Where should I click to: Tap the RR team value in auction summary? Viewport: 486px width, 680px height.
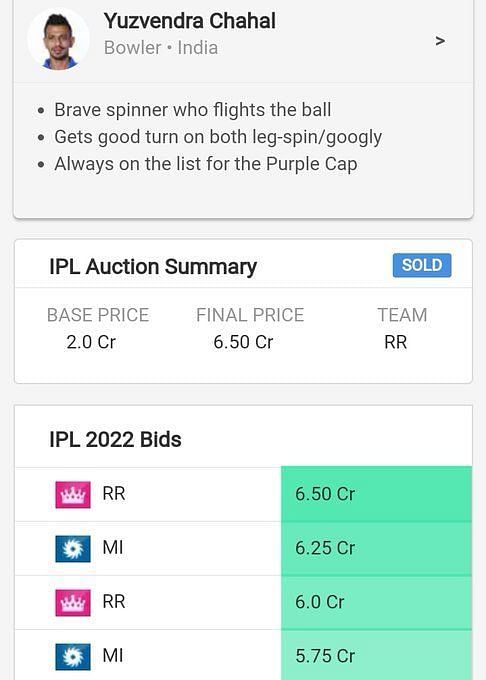pos(395,342)
